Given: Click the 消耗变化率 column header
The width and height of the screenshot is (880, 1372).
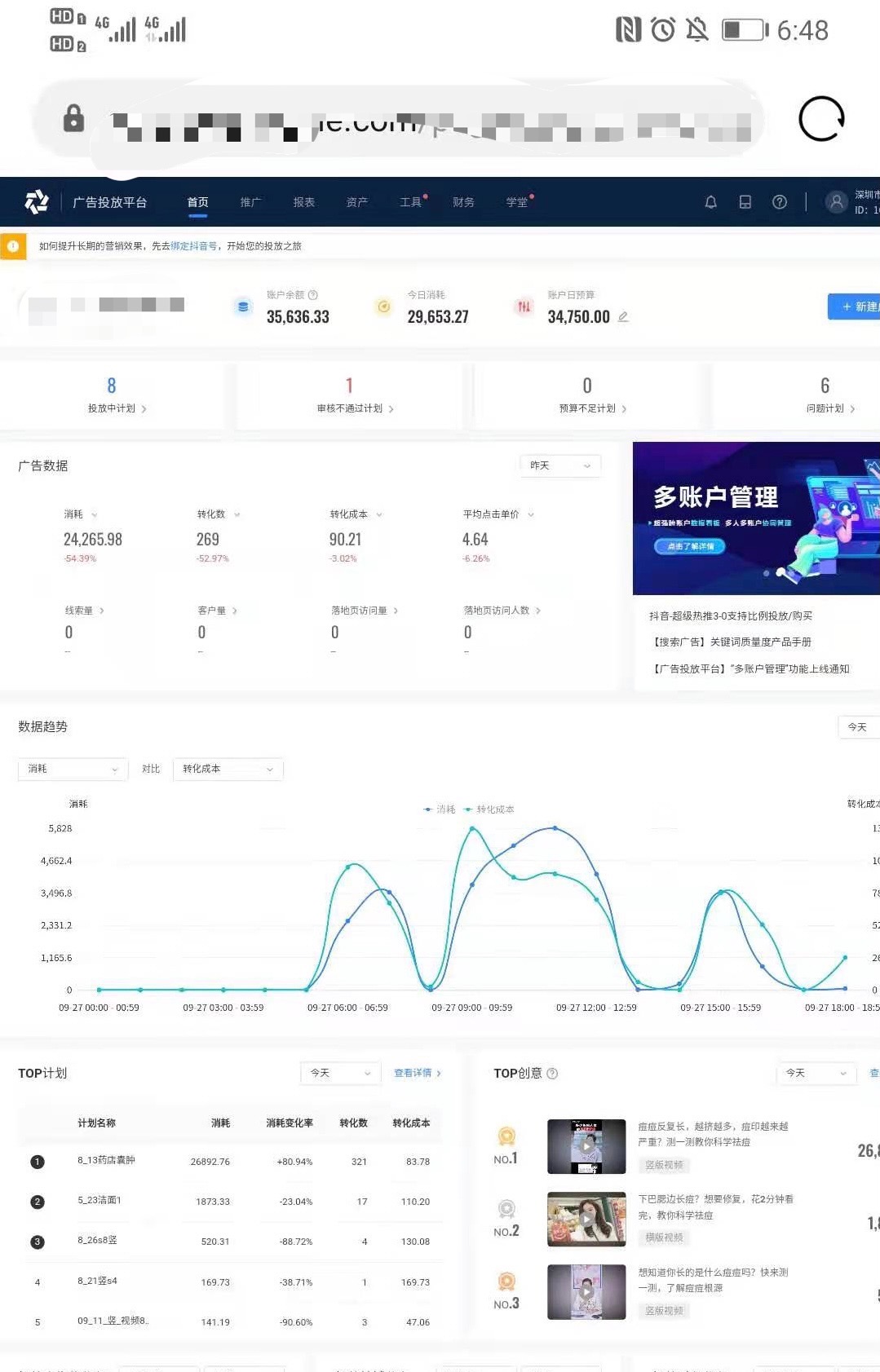Looking at the screenshot, I should (x=290, y=1123).
